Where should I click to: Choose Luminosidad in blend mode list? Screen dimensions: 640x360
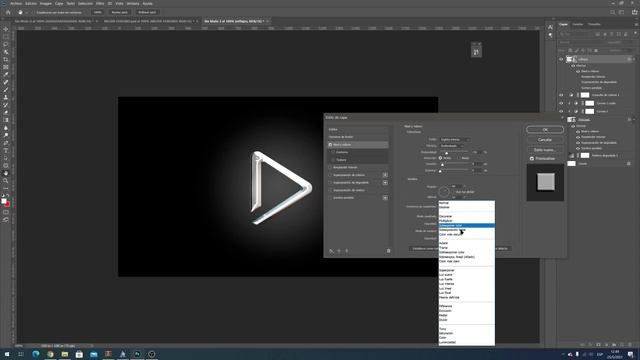(x=467, y=342)
